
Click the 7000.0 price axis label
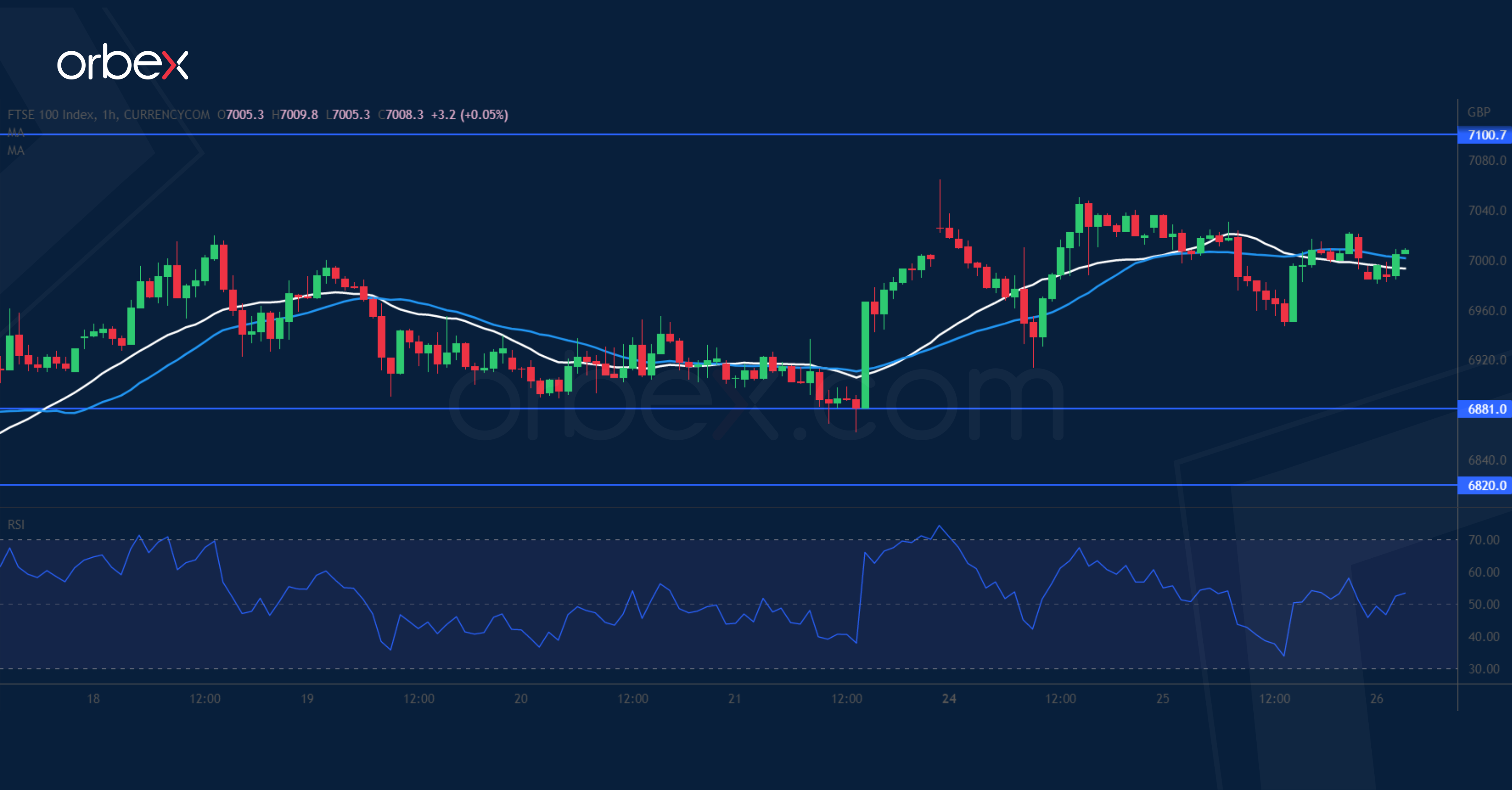click(x=1487, y=260)
